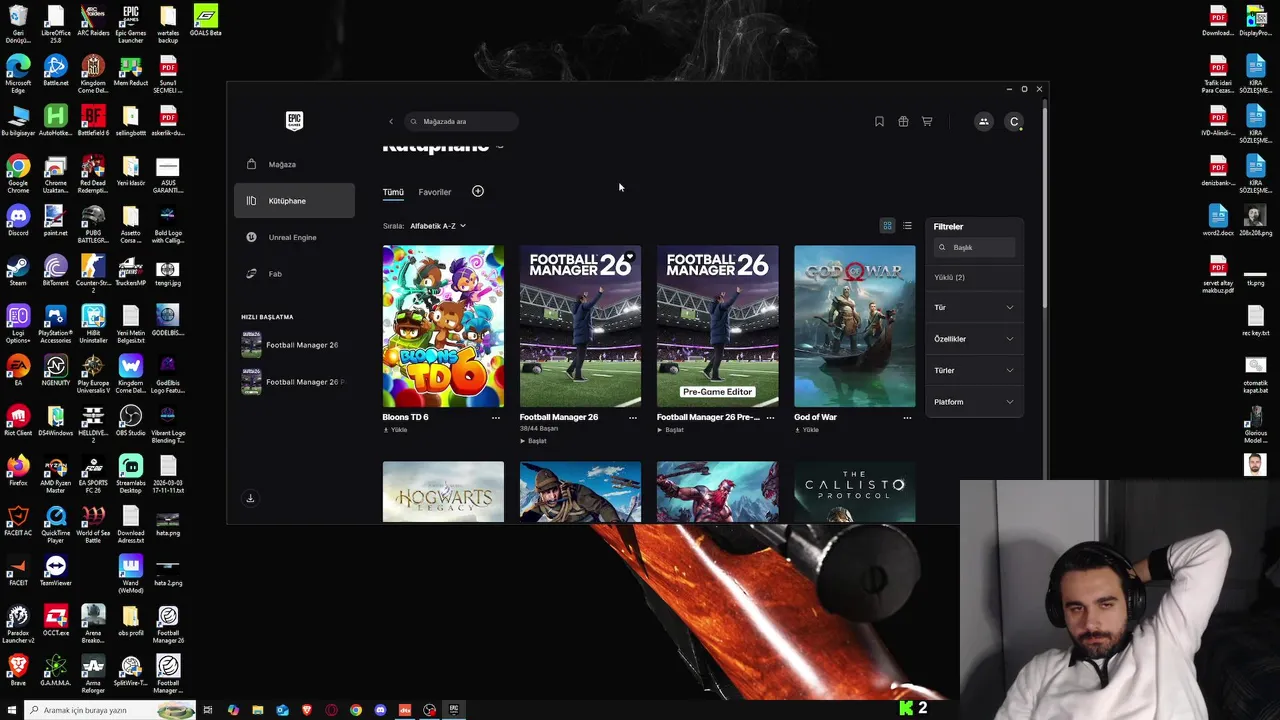
Task: Click Yükle under God of War
Action: [x=806, y=430]
